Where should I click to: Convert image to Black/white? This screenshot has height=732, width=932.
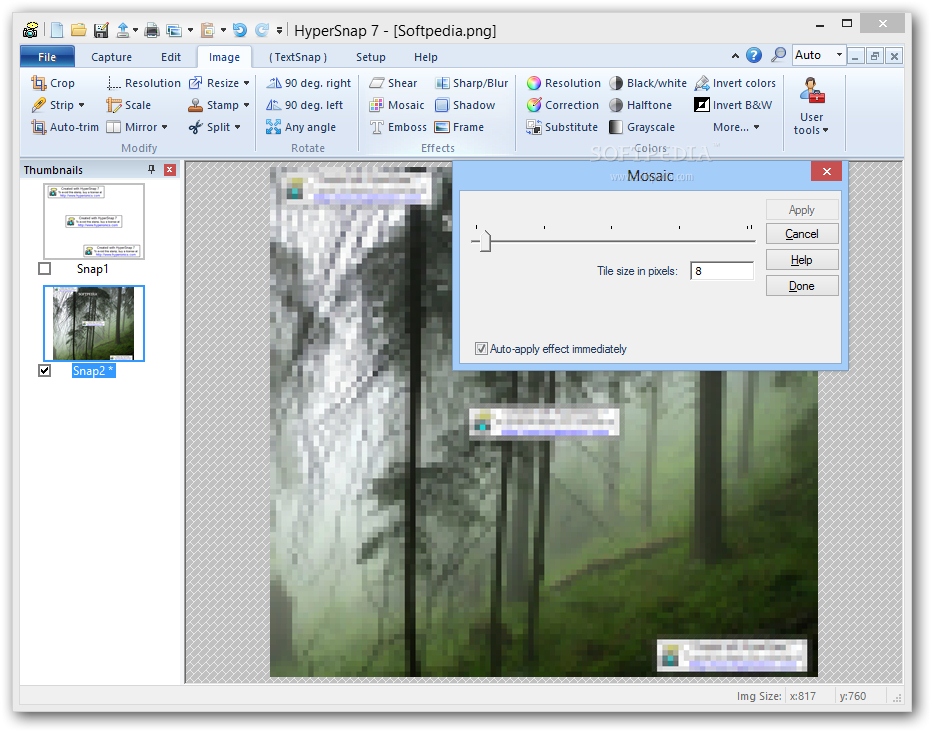tap(648, 83)
